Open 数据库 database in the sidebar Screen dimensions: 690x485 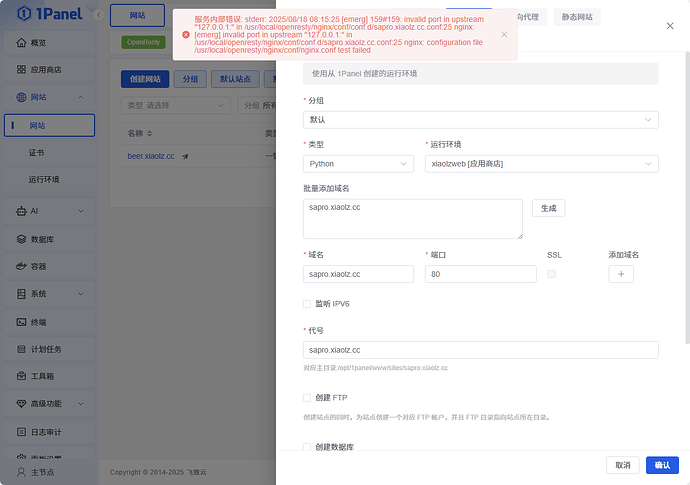[x=49, y=239]
